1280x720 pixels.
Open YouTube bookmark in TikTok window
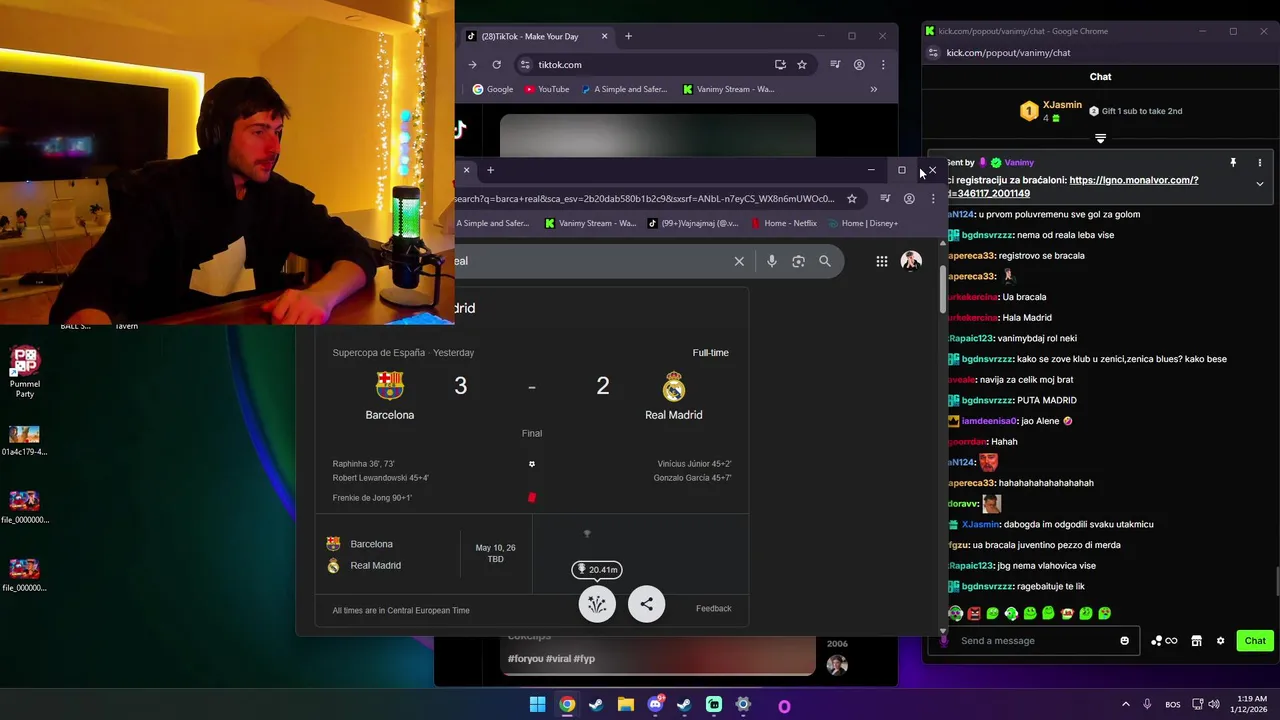click(x=547, y=89)
